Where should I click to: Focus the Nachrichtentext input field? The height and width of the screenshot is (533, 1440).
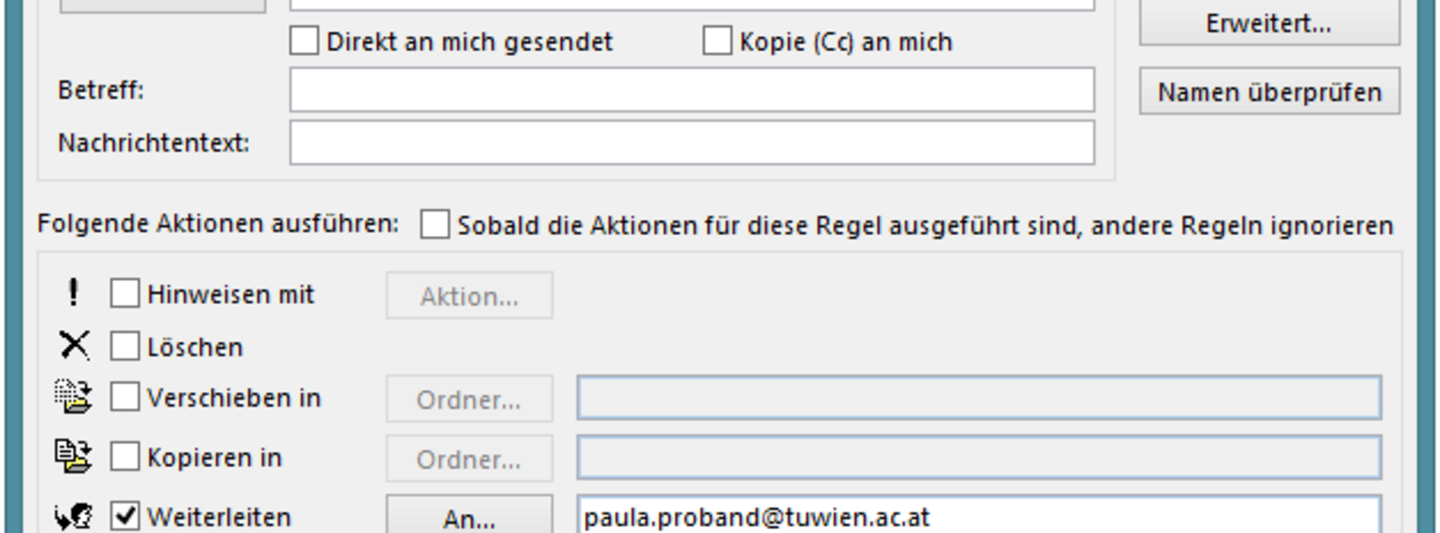click(692, 143)
